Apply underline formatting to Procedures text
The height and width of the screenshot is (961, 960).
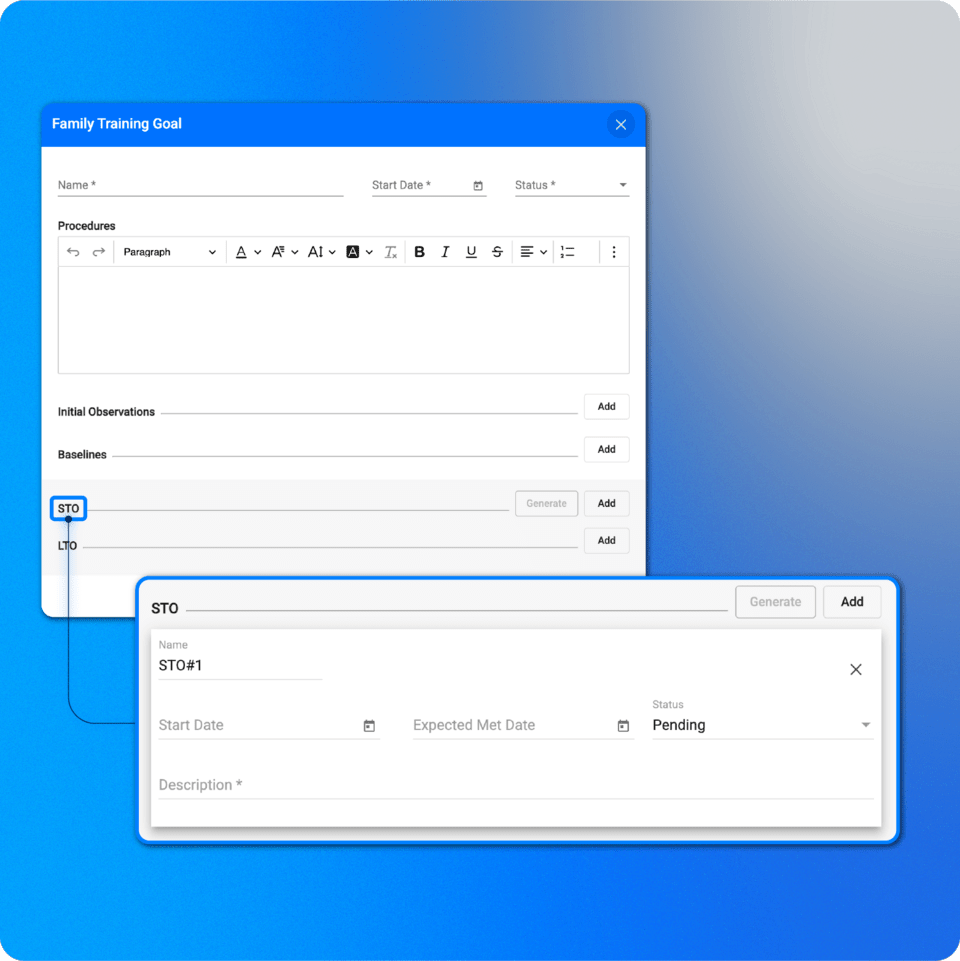(x=470, y=251)
